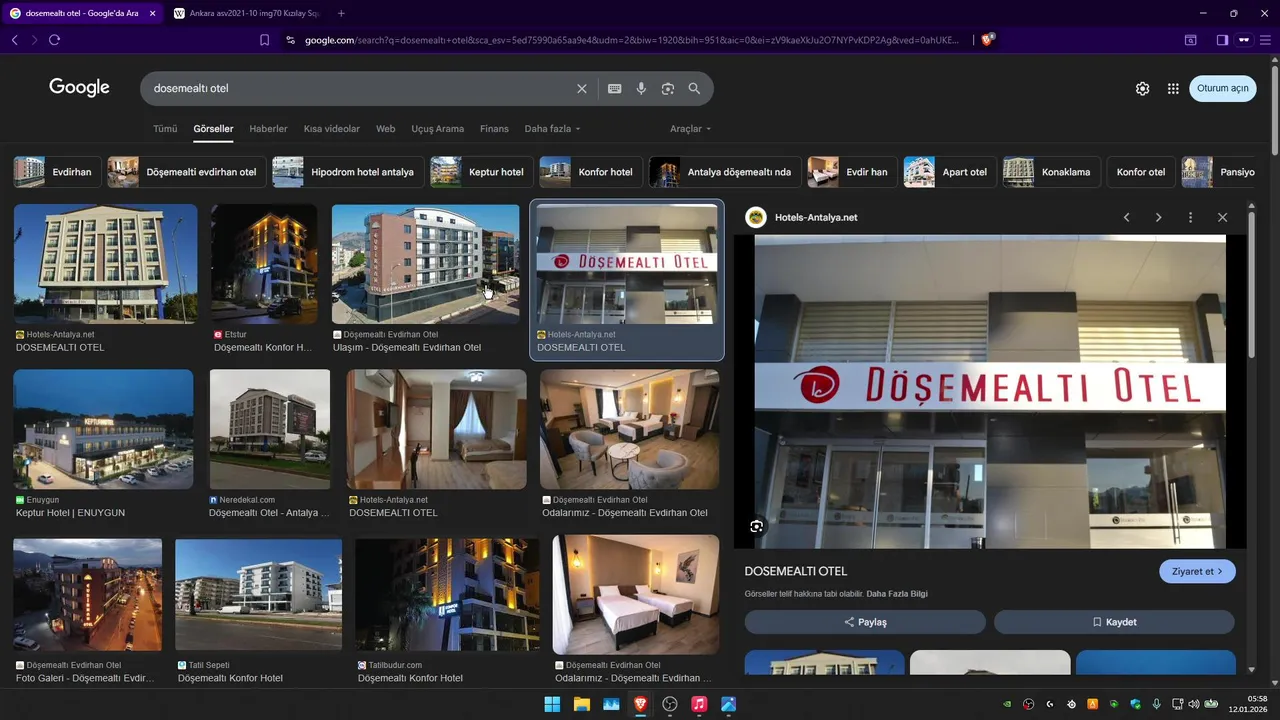Select the Antalya döşemealtı nda chip
The image size is (1280, 720).
coord(725,172)
